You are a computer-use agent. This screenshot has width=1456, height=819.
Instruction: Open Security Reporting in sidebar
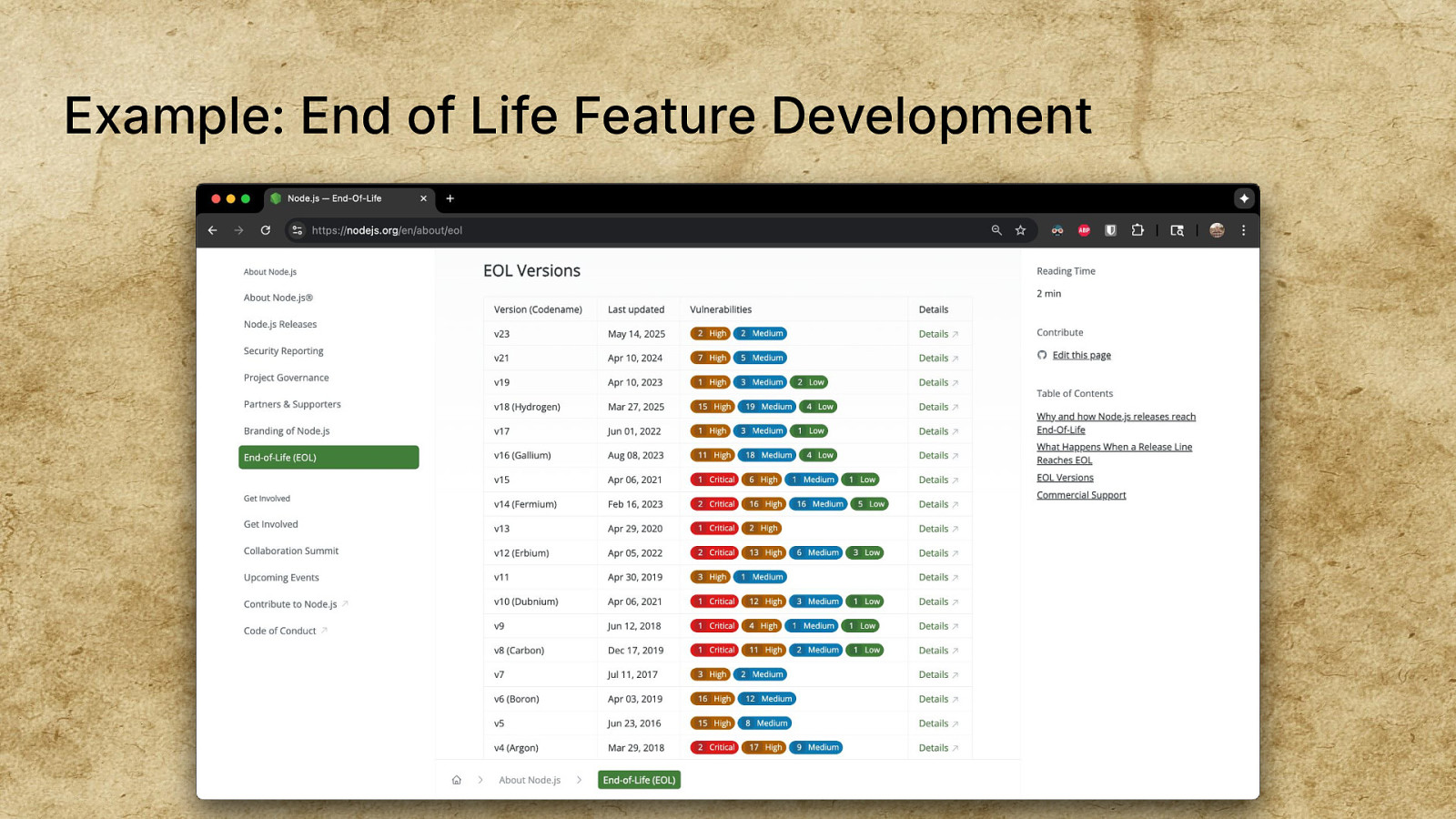(283, 351)
